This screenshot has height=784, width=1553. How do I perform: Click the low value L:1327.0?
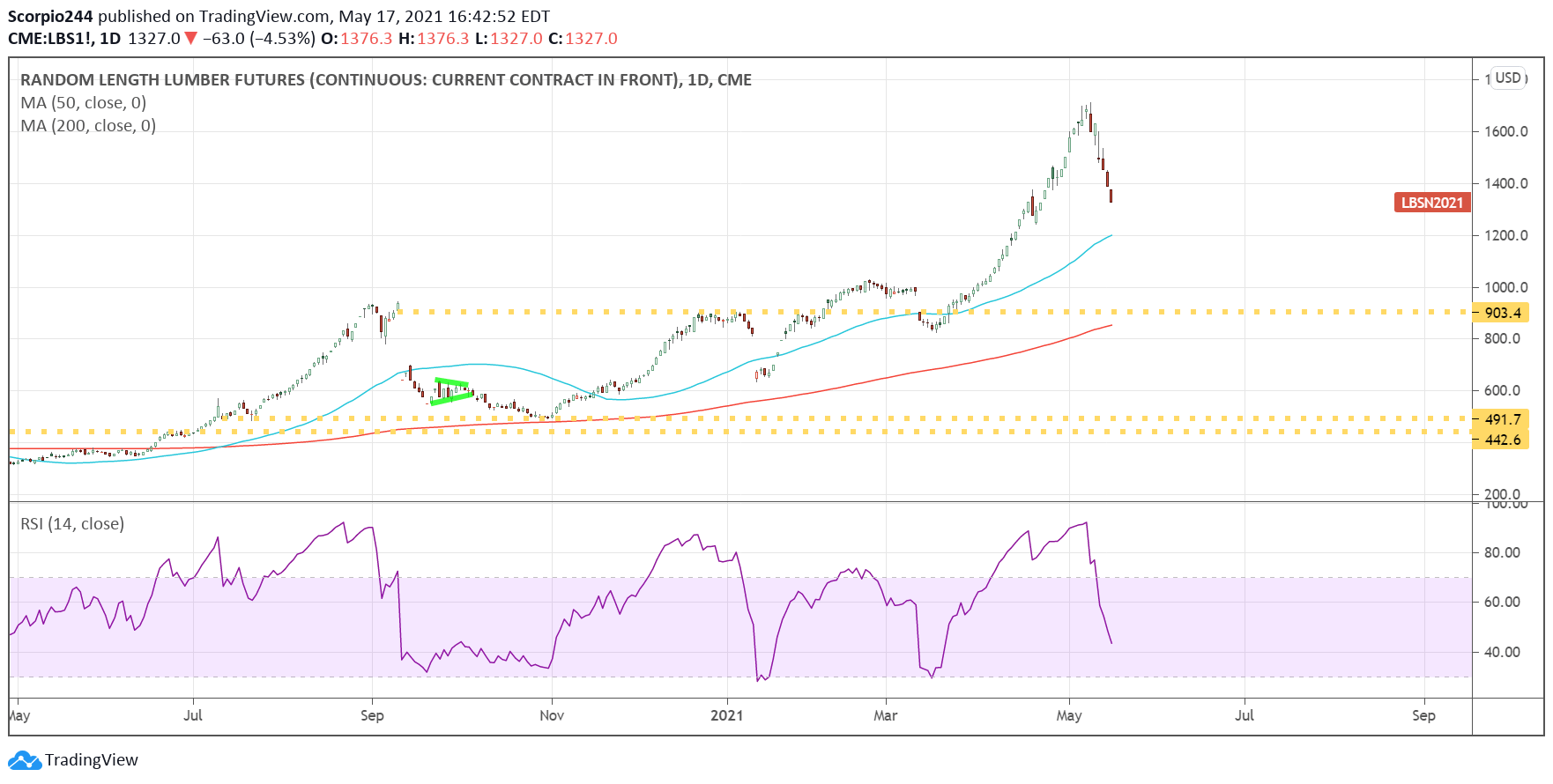[509, 39]
